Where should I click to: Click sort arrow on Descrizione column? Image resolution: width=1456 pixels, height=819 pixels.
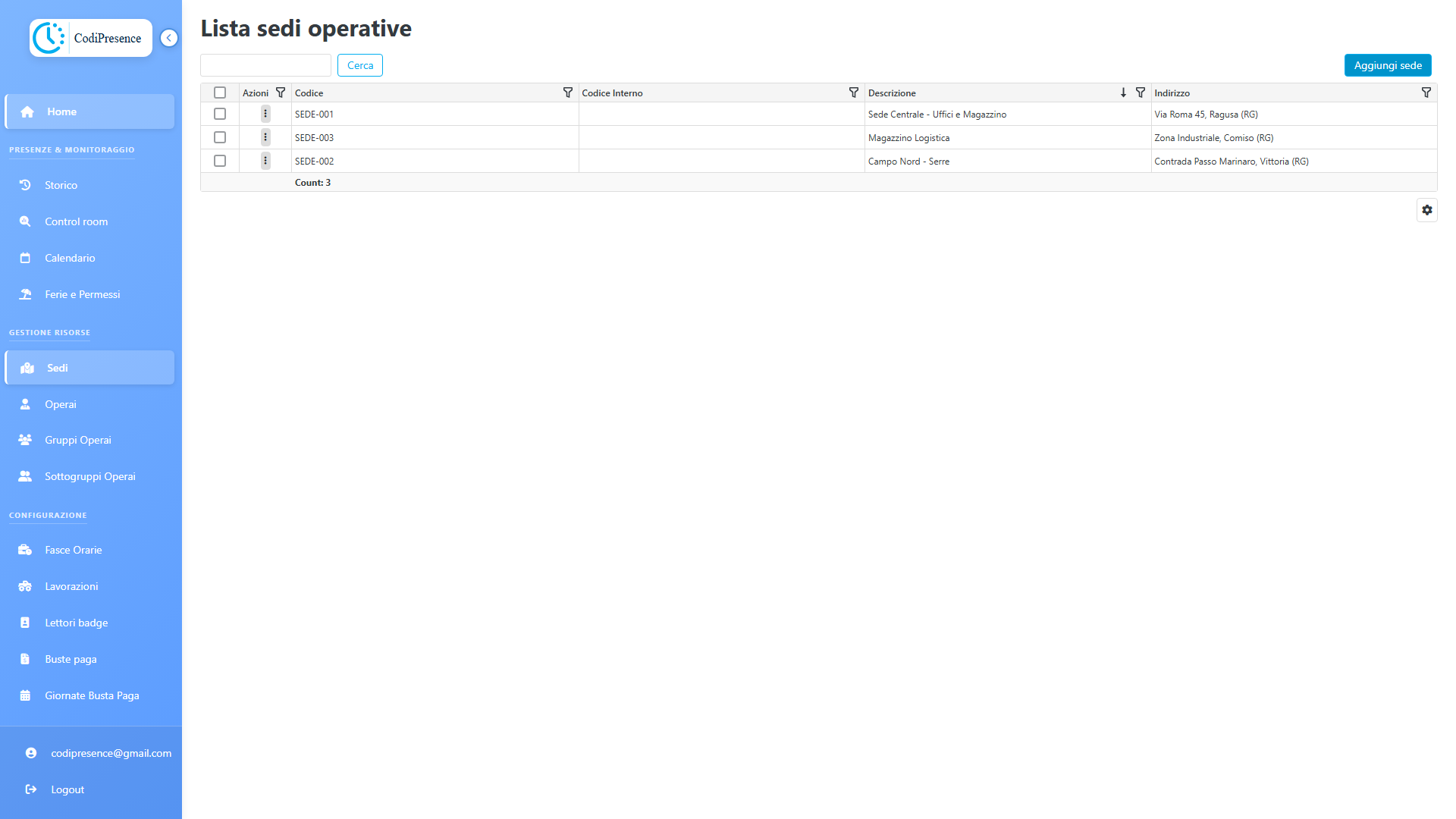click(1123, 93)
